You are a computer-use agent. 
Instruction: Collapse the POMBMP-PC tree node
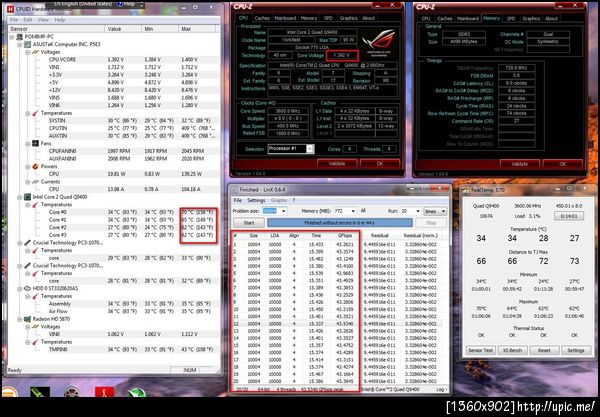point(12,37)
